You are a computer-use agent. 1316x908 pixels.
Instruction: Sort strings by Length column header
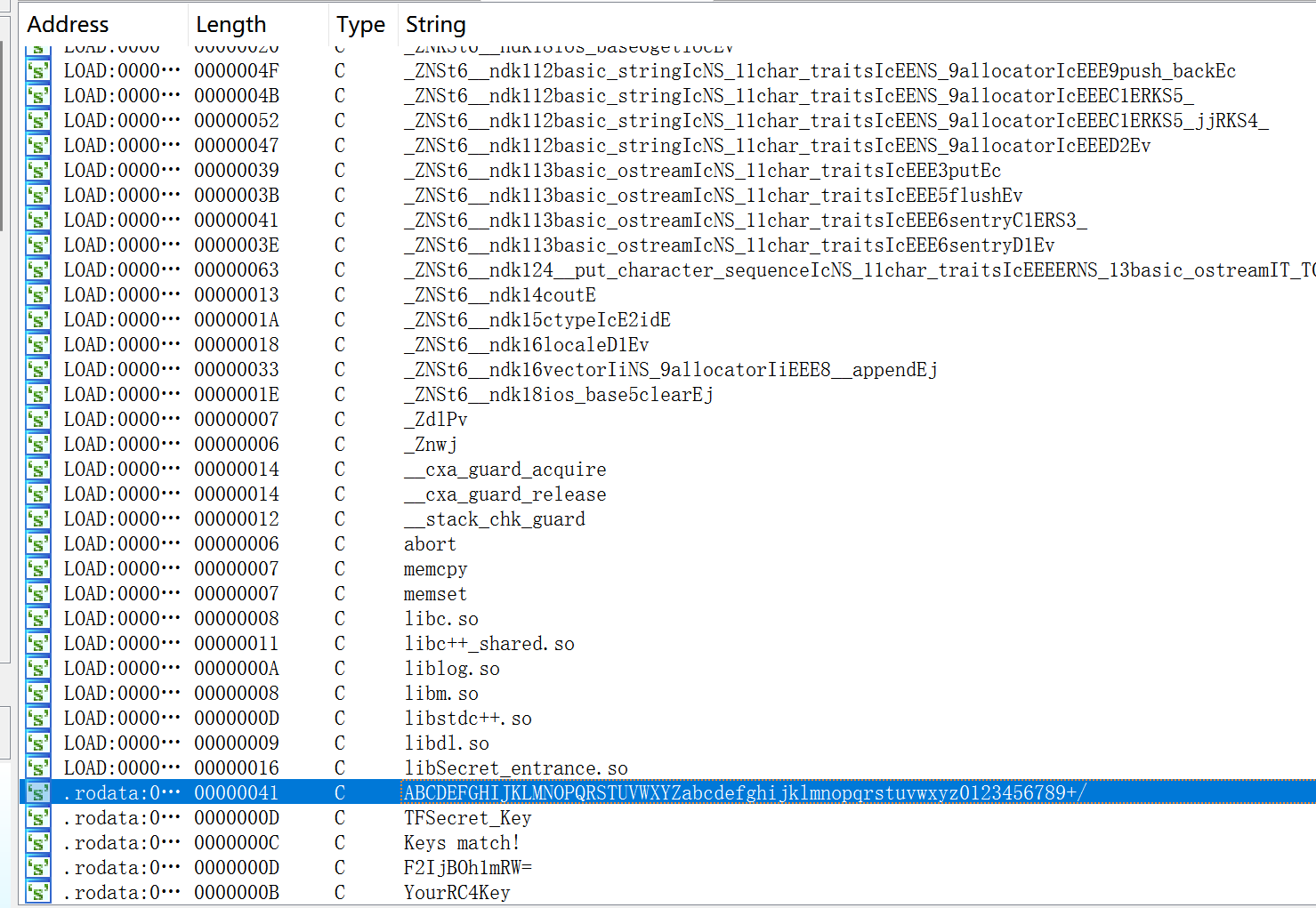click(x=230, y=24)
